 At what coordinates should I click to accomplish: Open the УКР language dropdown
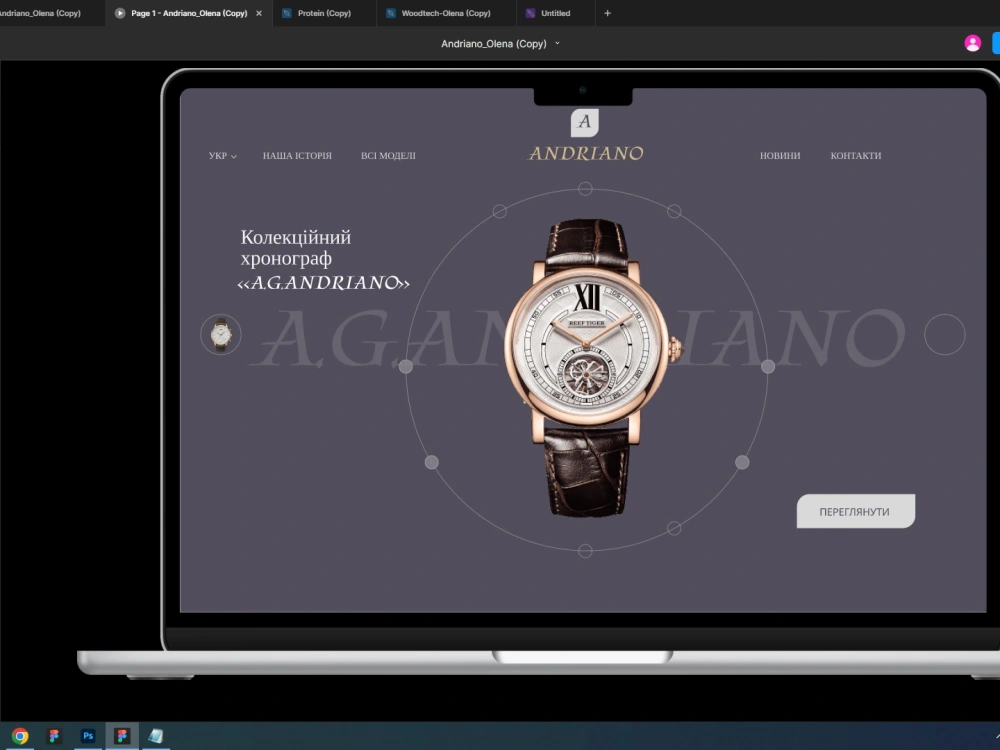pos(223,156)
